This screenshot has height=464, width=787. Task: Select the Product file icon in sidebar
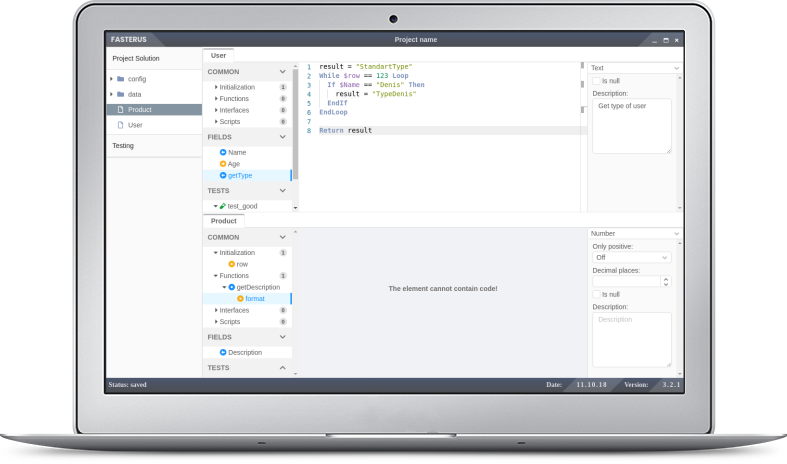(x=121, y=110)
